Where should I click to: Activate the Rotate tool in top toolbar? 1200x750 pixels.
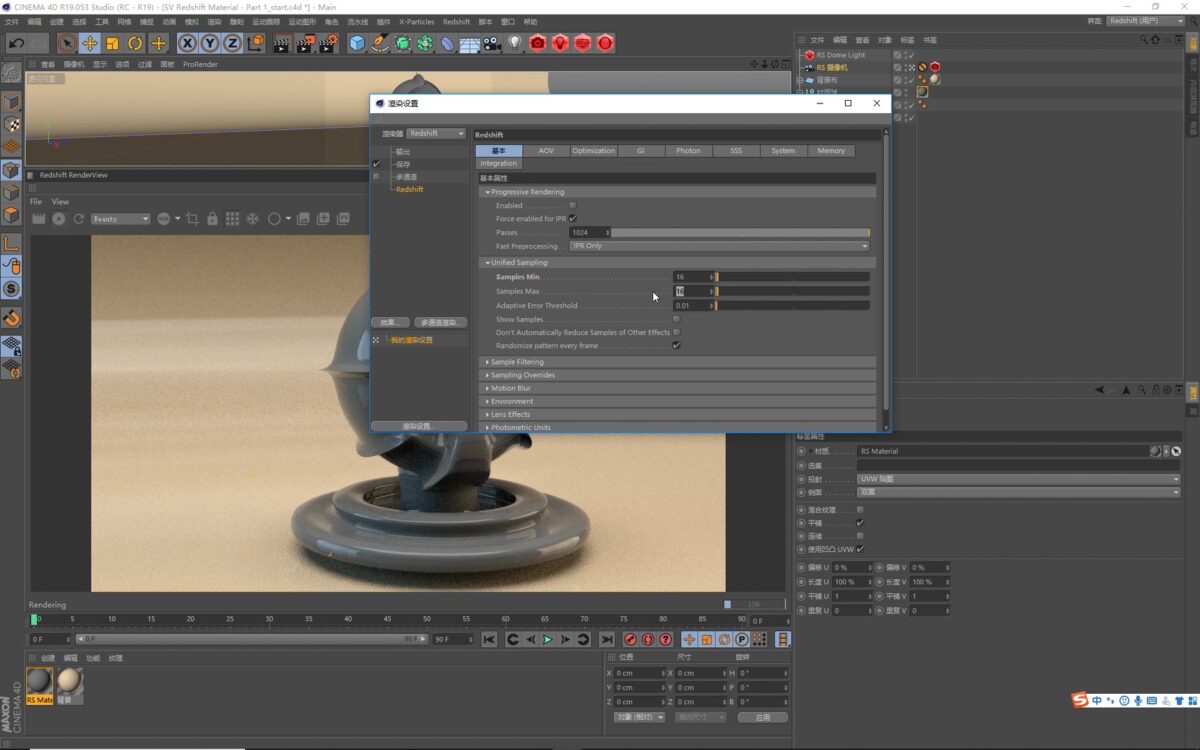coord(135,43)
